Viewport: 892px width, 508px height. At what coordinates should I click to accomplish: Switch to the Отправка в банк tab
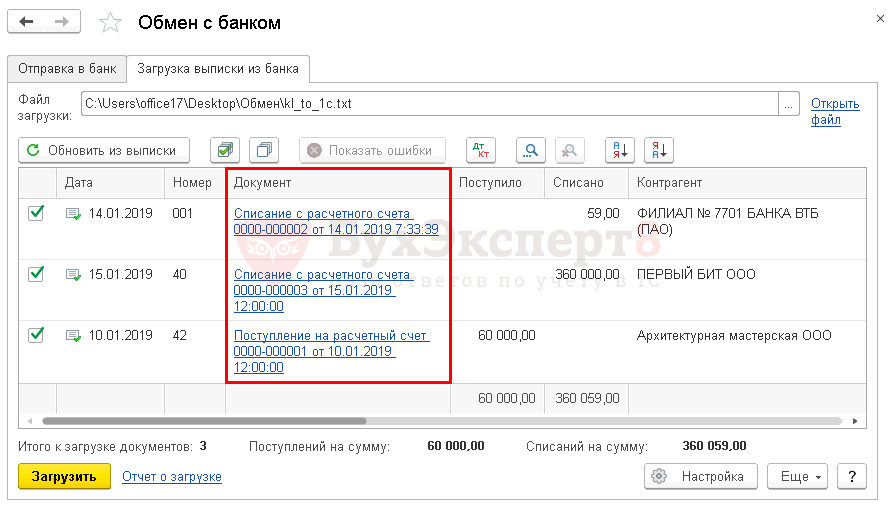pyautogui.click(x=67, y=69)
